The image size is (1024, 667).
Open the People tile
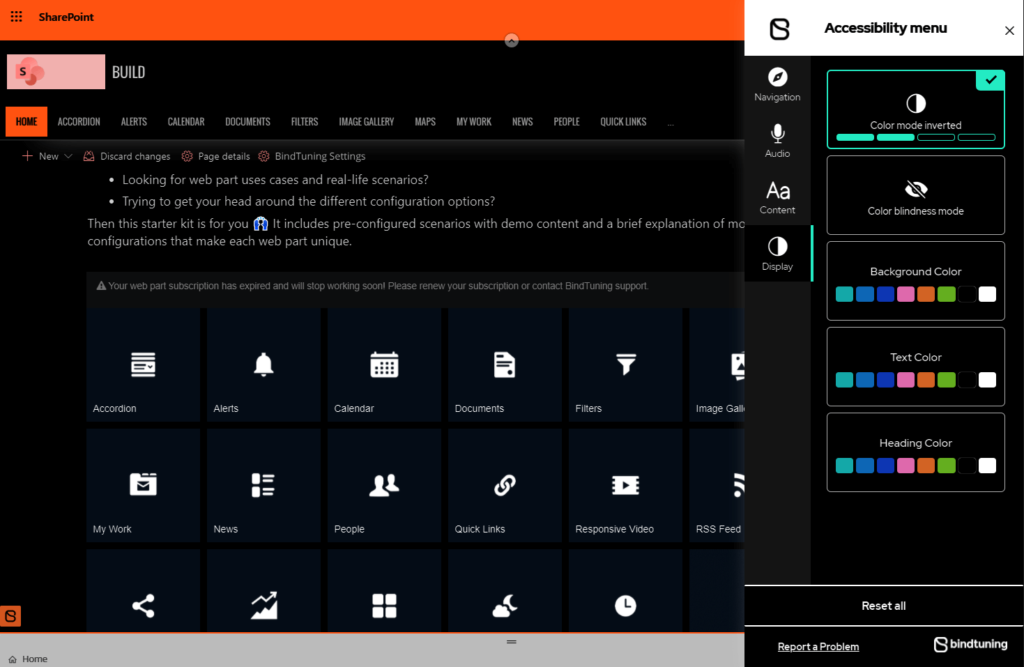pos(384,485)
